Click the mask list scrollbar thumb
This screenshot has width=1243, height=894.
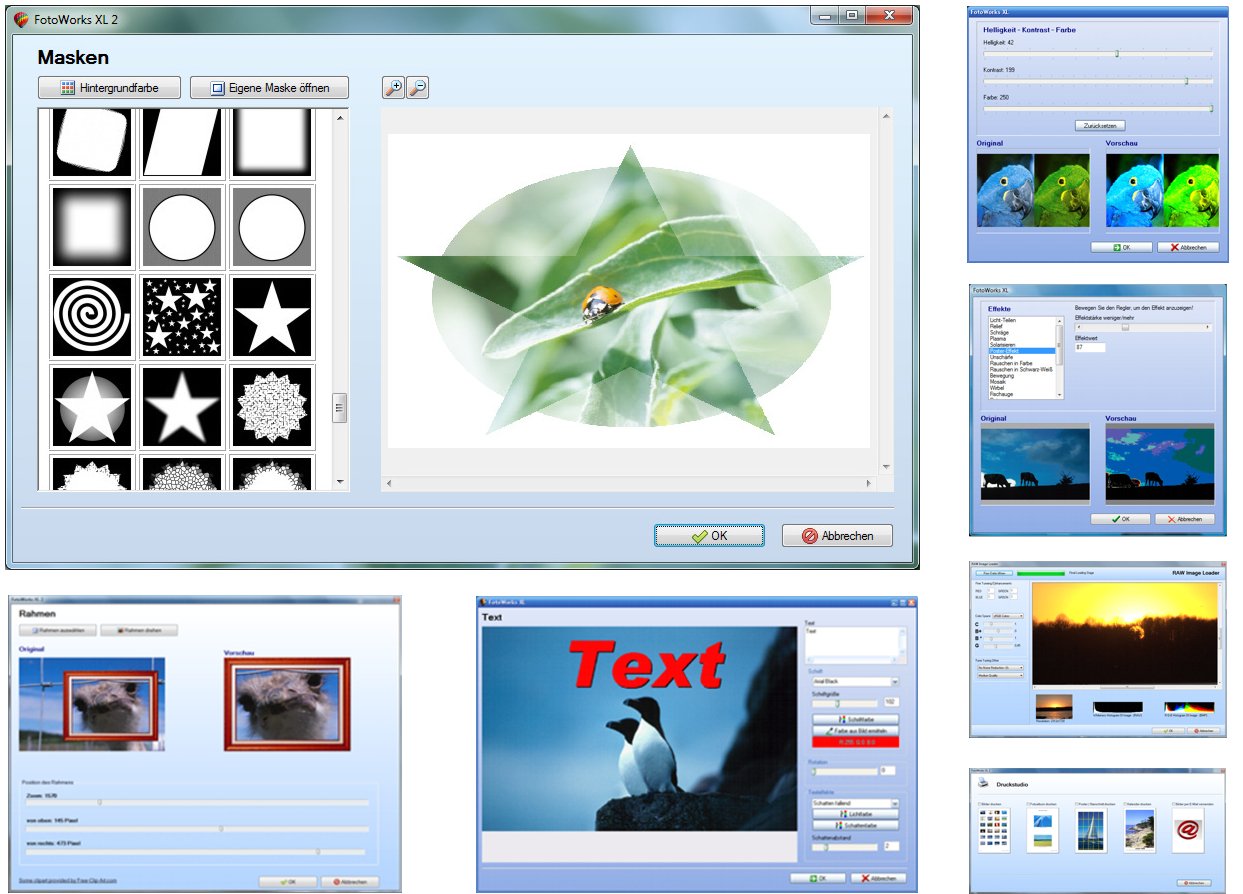pyautogui.click(x=340, y=407)
